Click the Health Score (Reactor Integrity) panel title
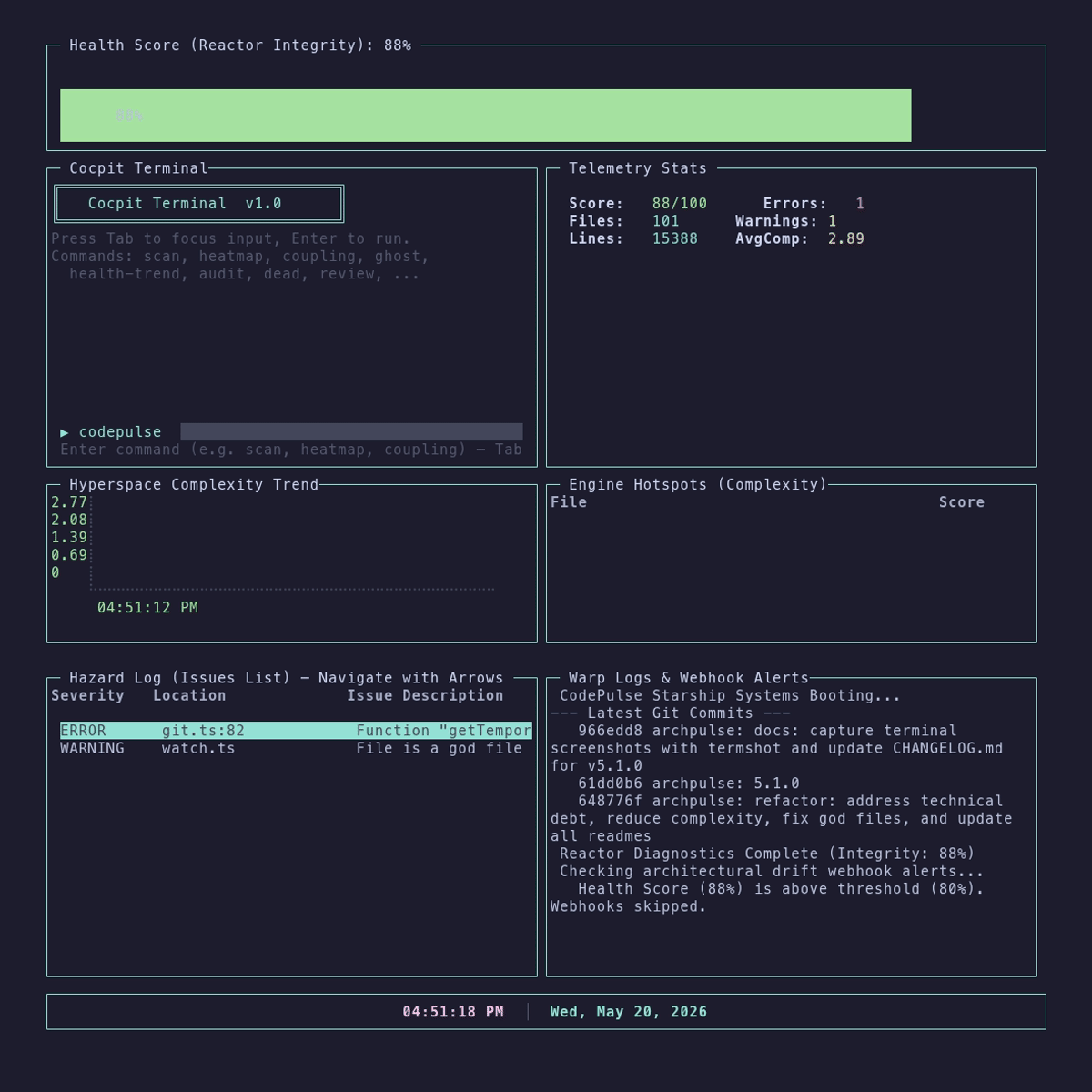1092x1092 pixels. (240, 45)
